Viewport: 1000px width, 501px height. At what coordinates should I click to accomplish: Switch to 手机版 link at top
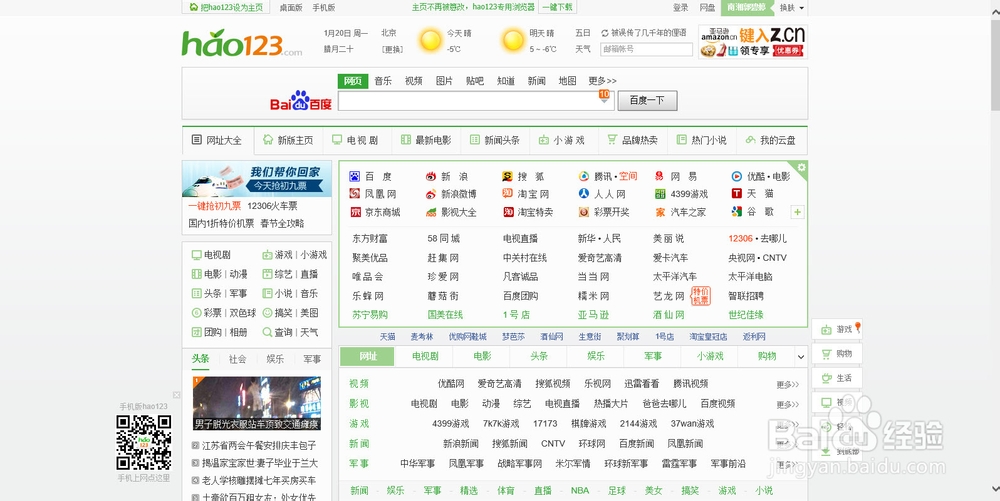point(323,8)
